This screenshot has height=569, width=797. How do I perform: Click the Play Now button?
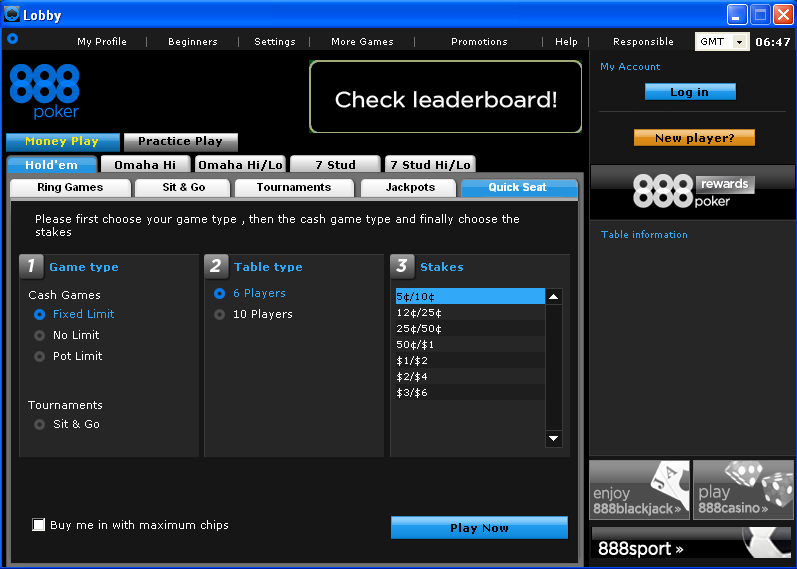(479, 528)
